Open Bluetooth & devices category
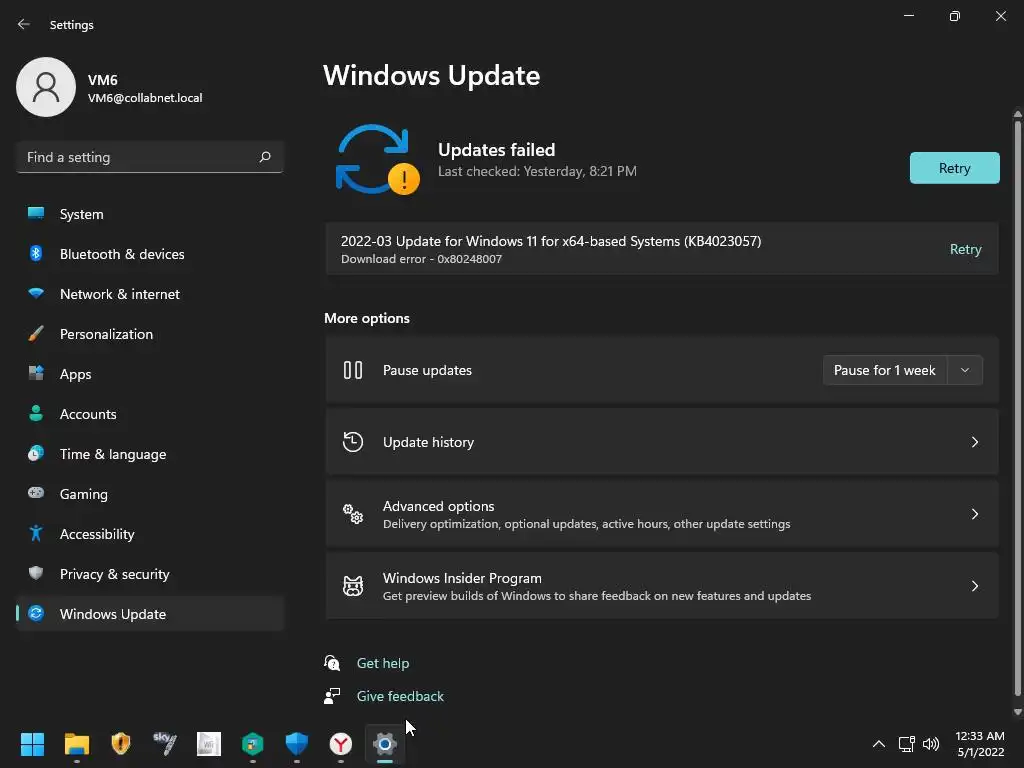 (x=150, y=254)
